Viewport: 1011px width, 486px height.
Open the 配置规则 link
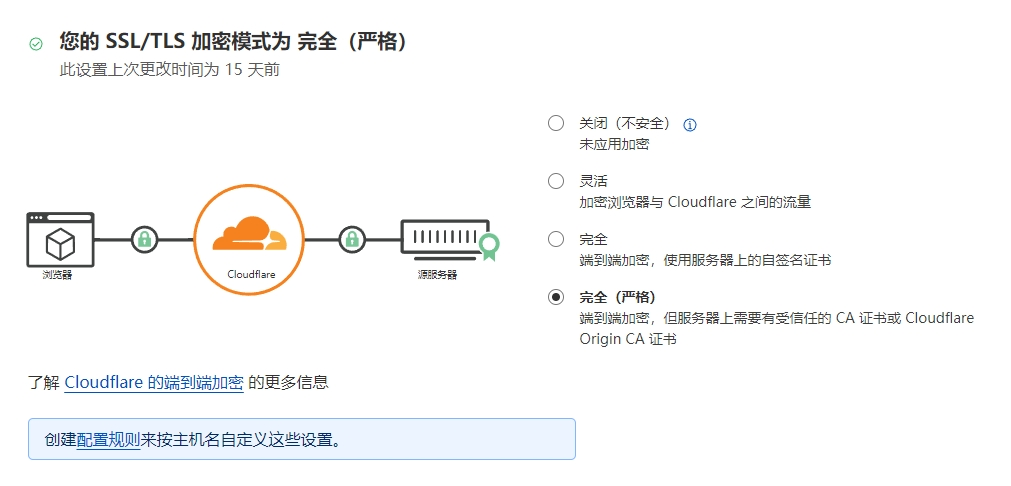click(x=108, y=440)
